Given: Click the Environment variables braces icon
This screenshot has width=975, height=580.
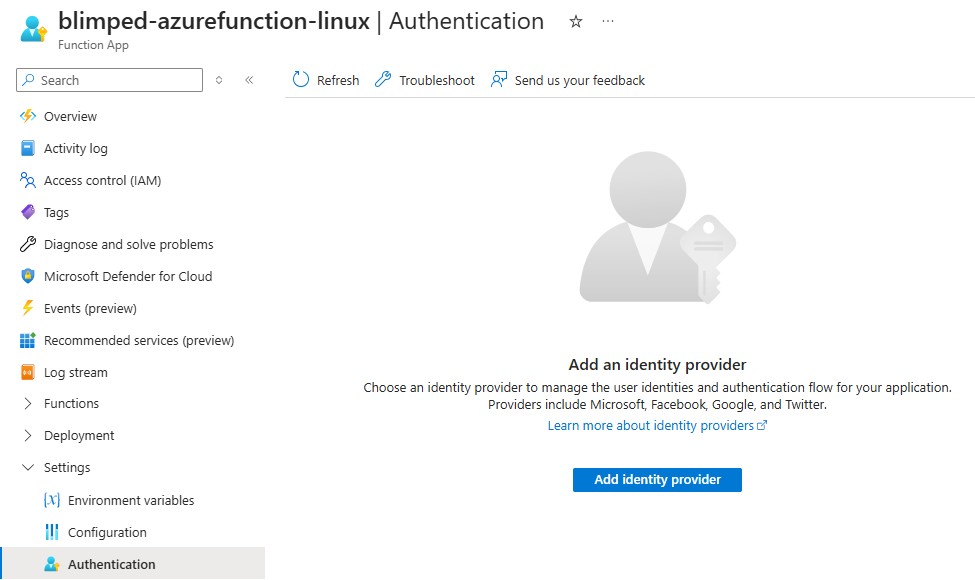Looking at the screenshot, I should click(x=52, y=500).
